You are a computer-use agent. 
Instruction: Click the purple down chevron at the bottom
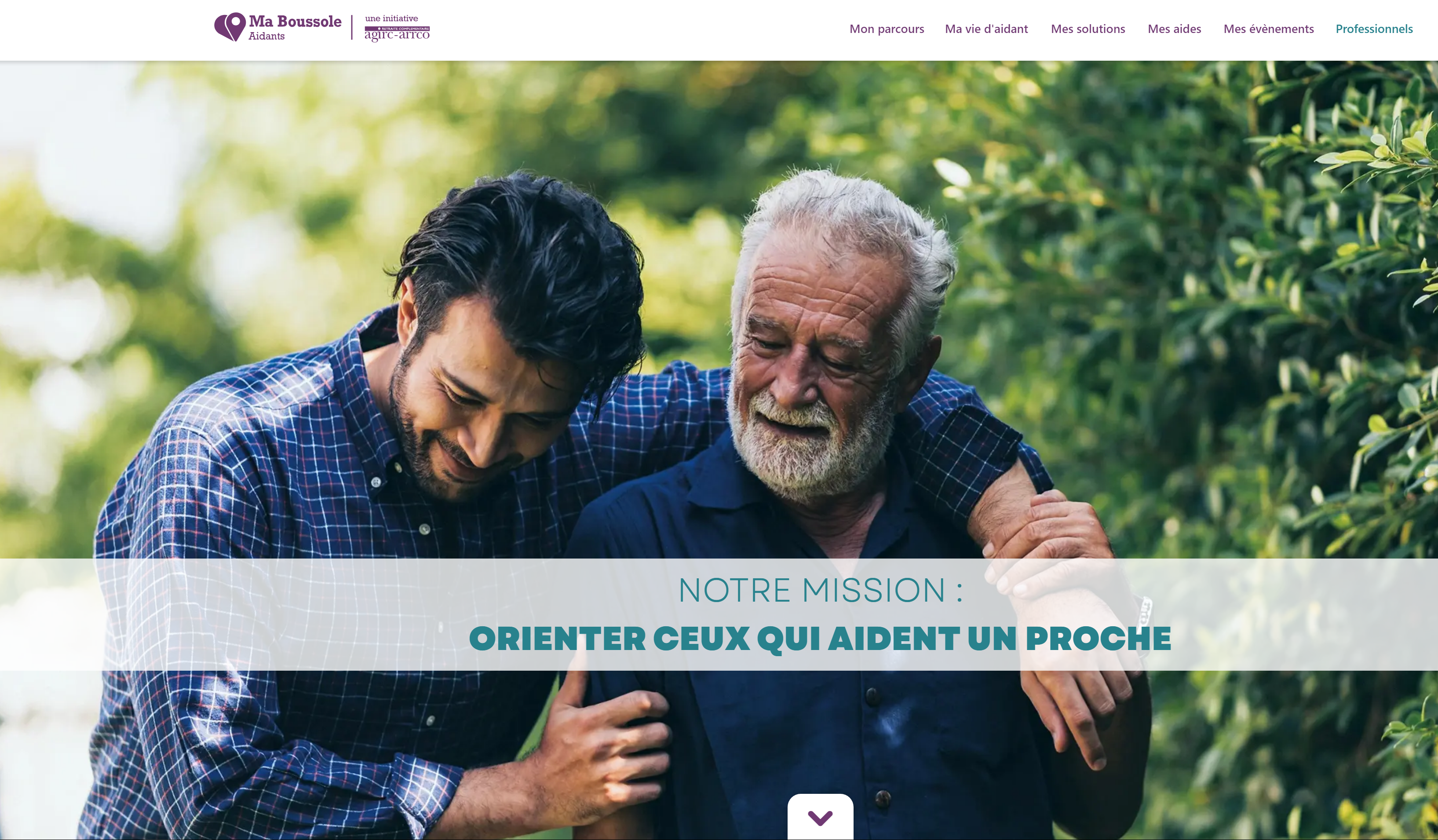(820, 818)
